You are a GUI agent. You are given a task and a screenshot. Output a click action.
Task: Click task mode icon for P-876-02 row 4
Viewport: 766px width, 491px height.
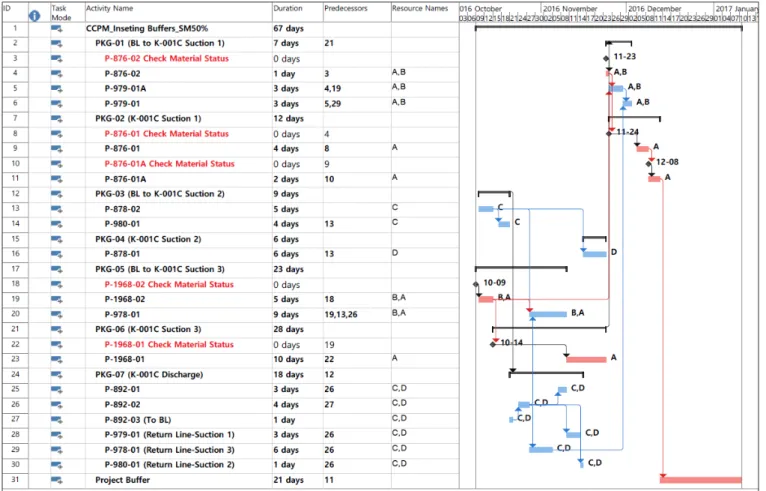coord(57,74)
